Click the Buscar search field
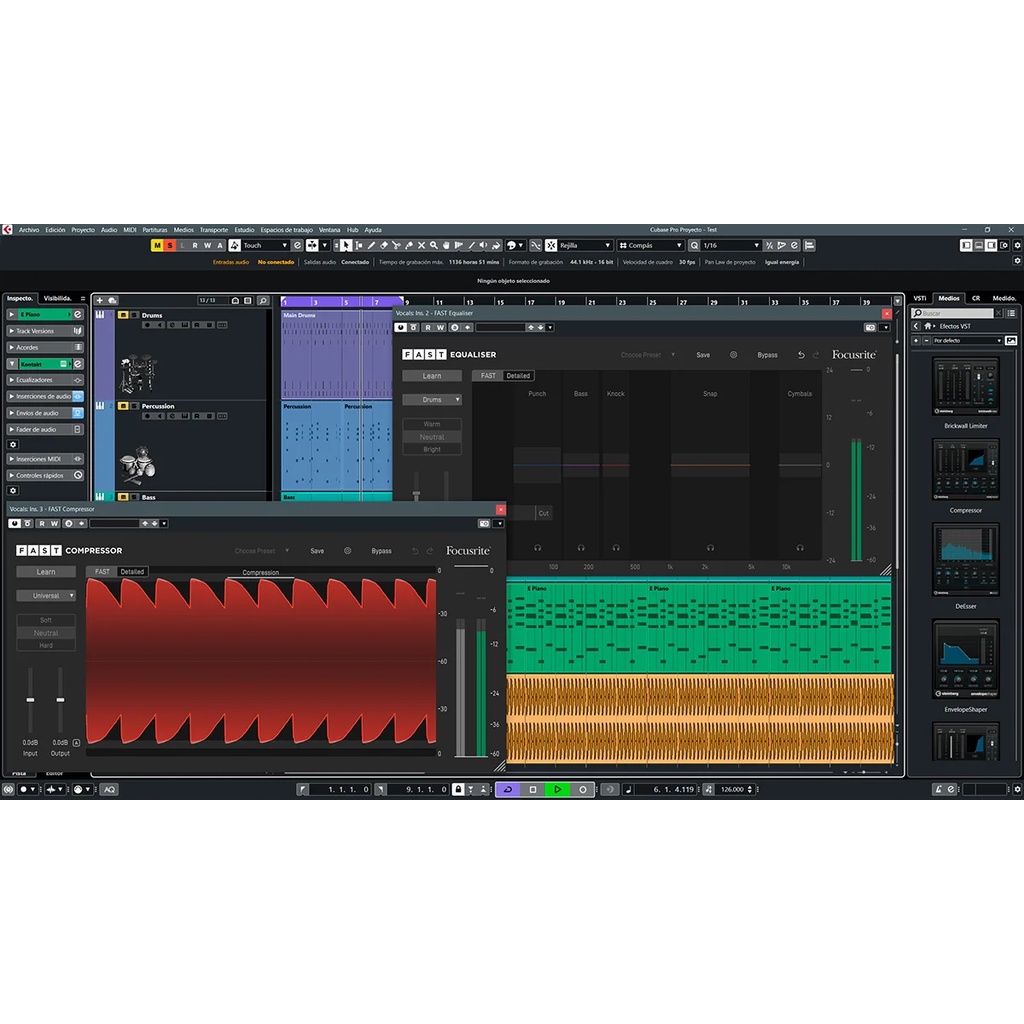 click(952, 313)
